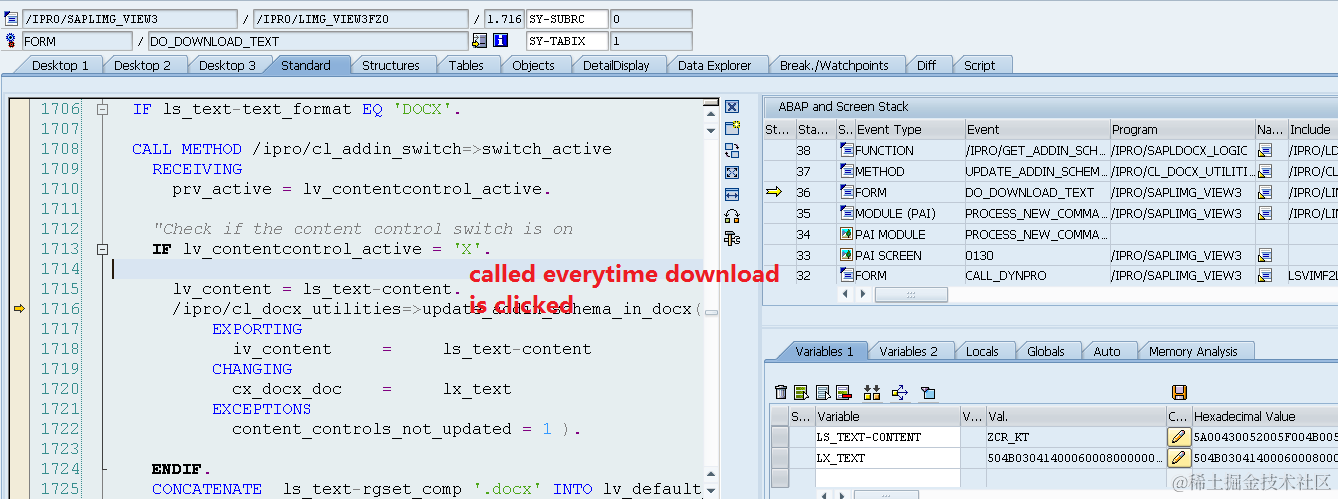Switch to Auto tab
This screenshot has height=499, width=1338.
pos(1106,351)
